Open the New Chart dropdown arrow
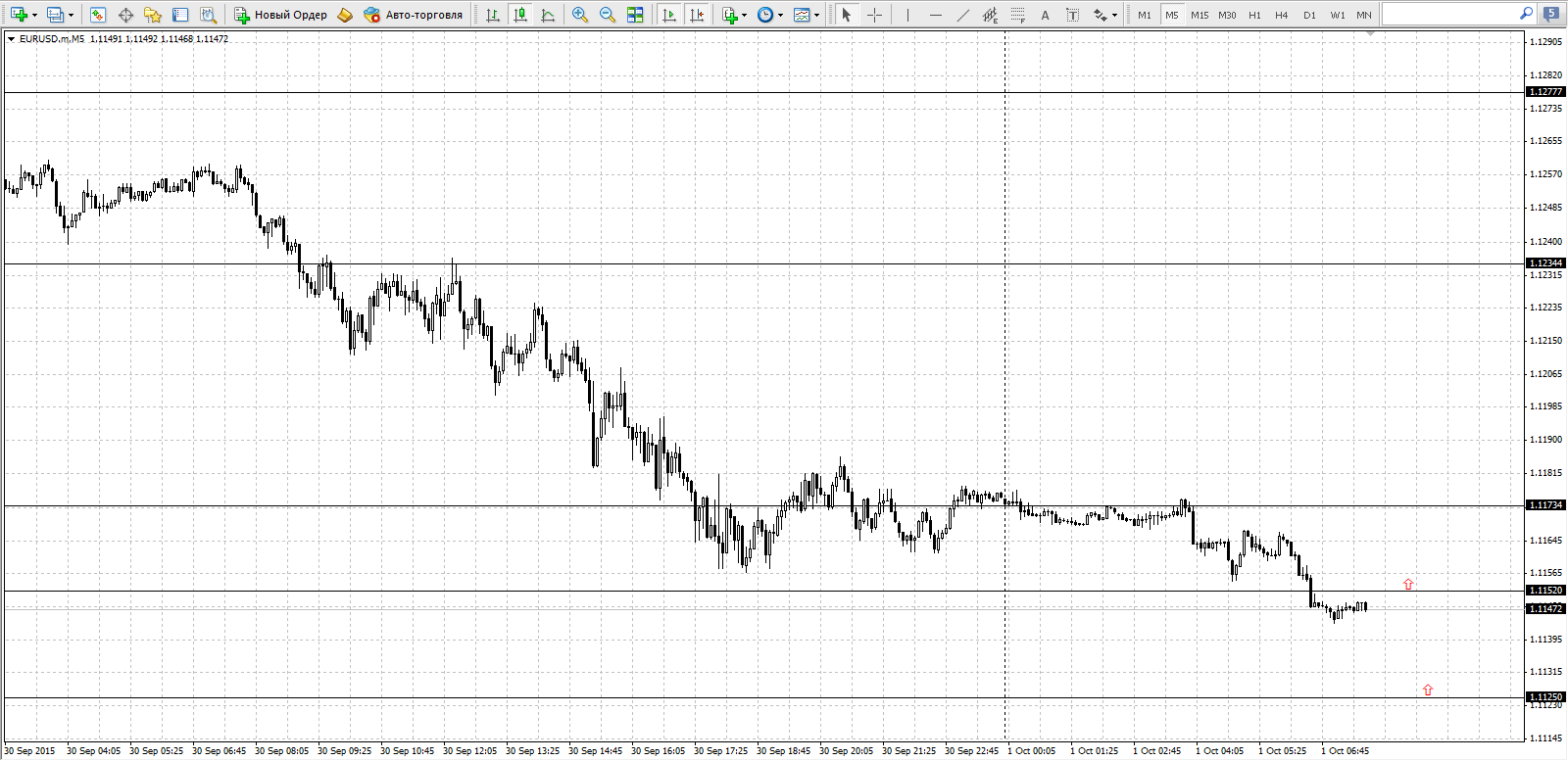Screen dimensions: 1568x761 point(34,15)
